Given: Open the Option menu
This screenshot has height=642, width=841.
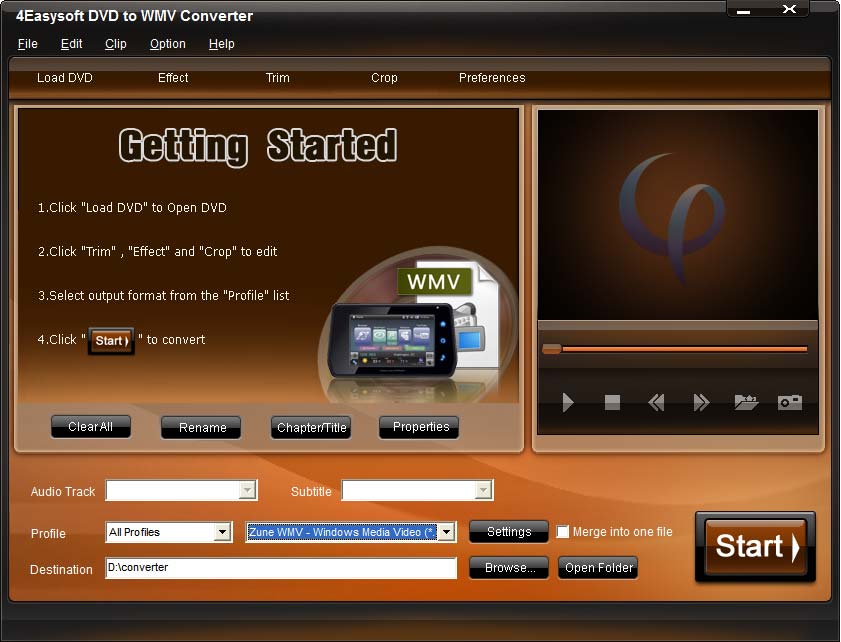Looking at the screenshot, I should tap(167, 44).
